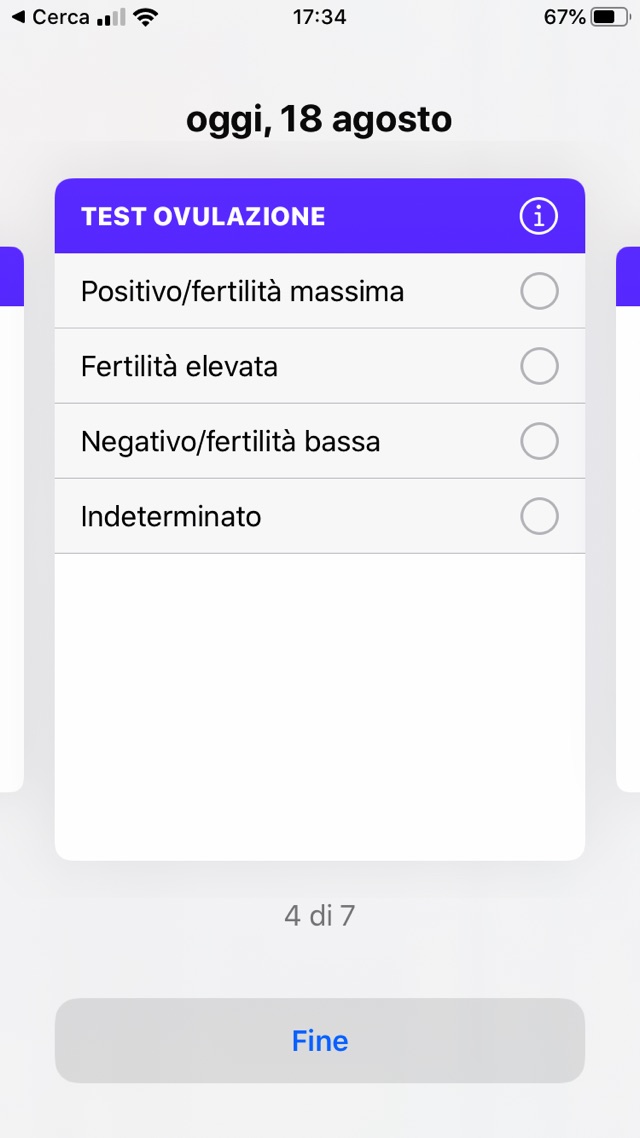
Task: Open the ovulation test info icon
Action: tap(539, 216)
